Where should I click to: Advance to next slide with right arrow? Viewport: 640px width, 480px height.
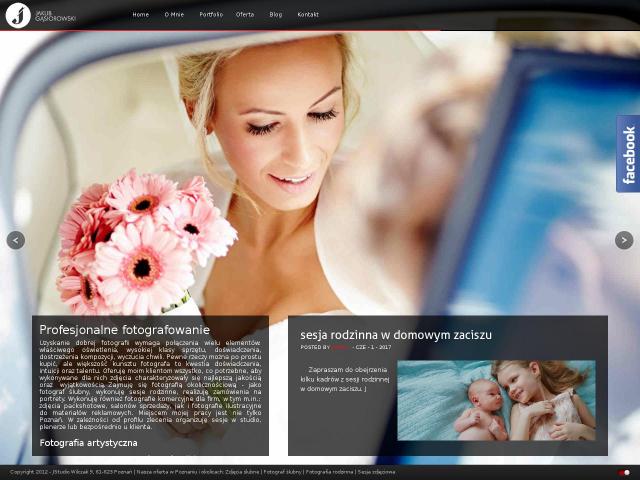click(x=624, y=240)
